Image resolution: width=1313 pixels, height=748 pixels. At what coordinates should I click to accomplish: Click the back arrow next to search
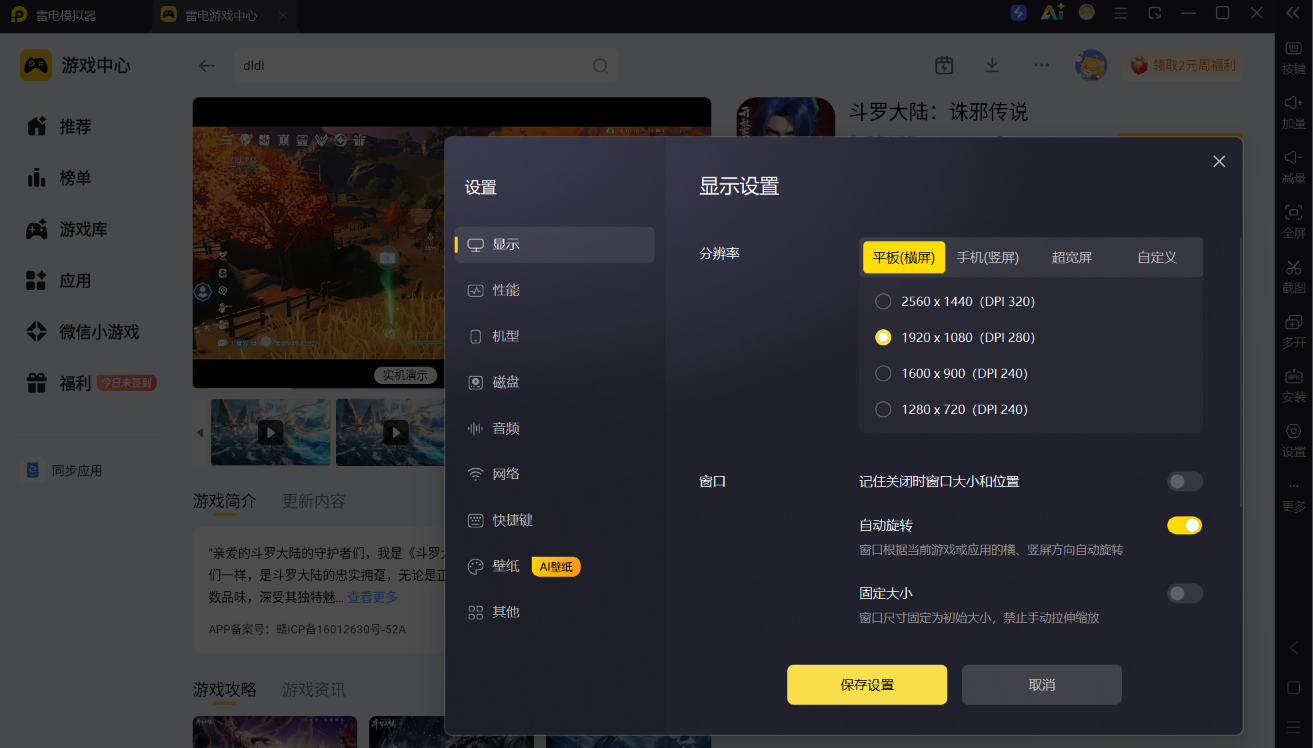[207, 66]
